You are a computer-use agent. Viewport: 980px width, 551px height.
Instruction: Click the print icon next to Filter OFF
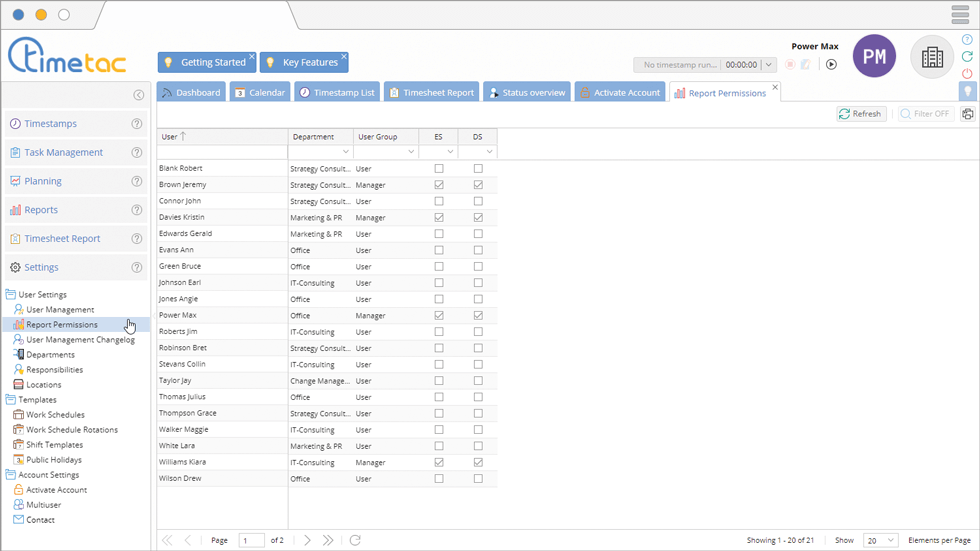coord(968,114)
